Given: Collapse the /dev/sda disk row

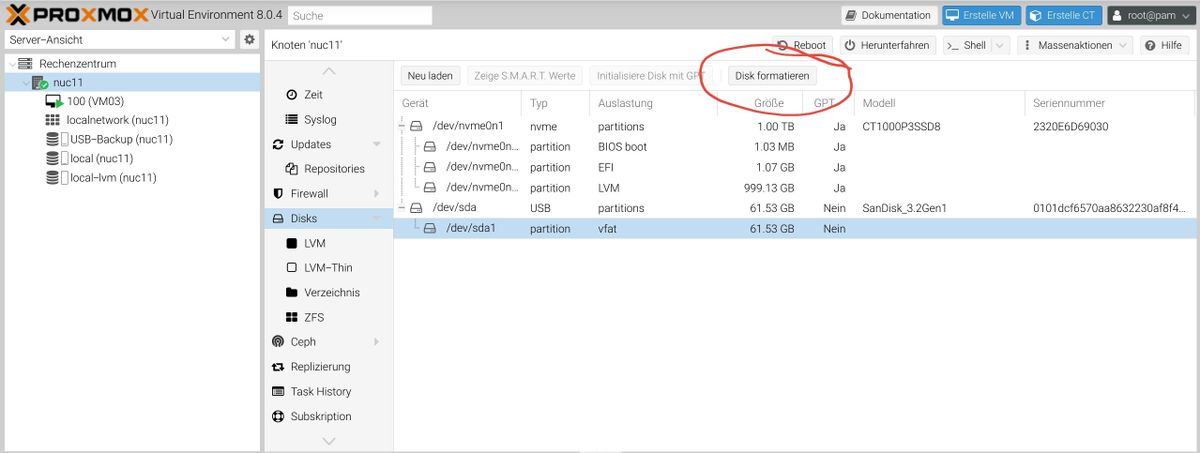Looking at the screenshot, I should pos(404,208).
